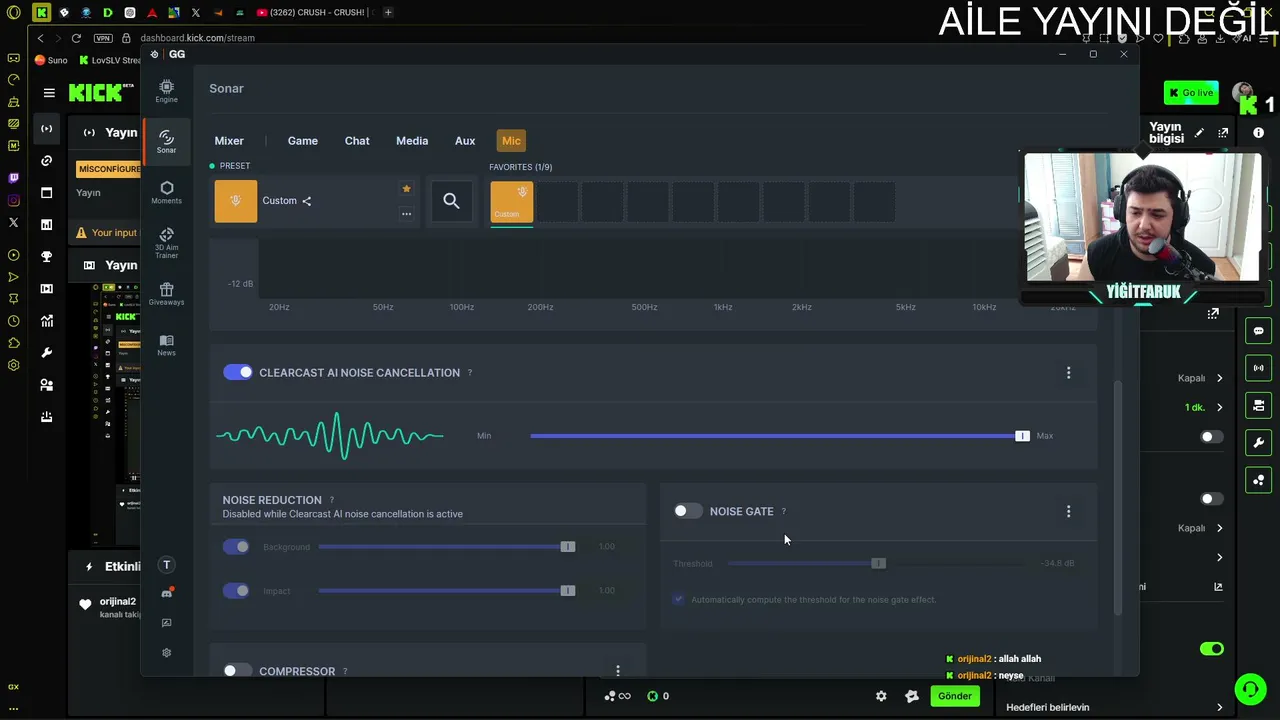Image resolution: width=1280 pixels, height=720 pixels.
Task: Click the Impact noise reduction slider
Action: point(447,591)
